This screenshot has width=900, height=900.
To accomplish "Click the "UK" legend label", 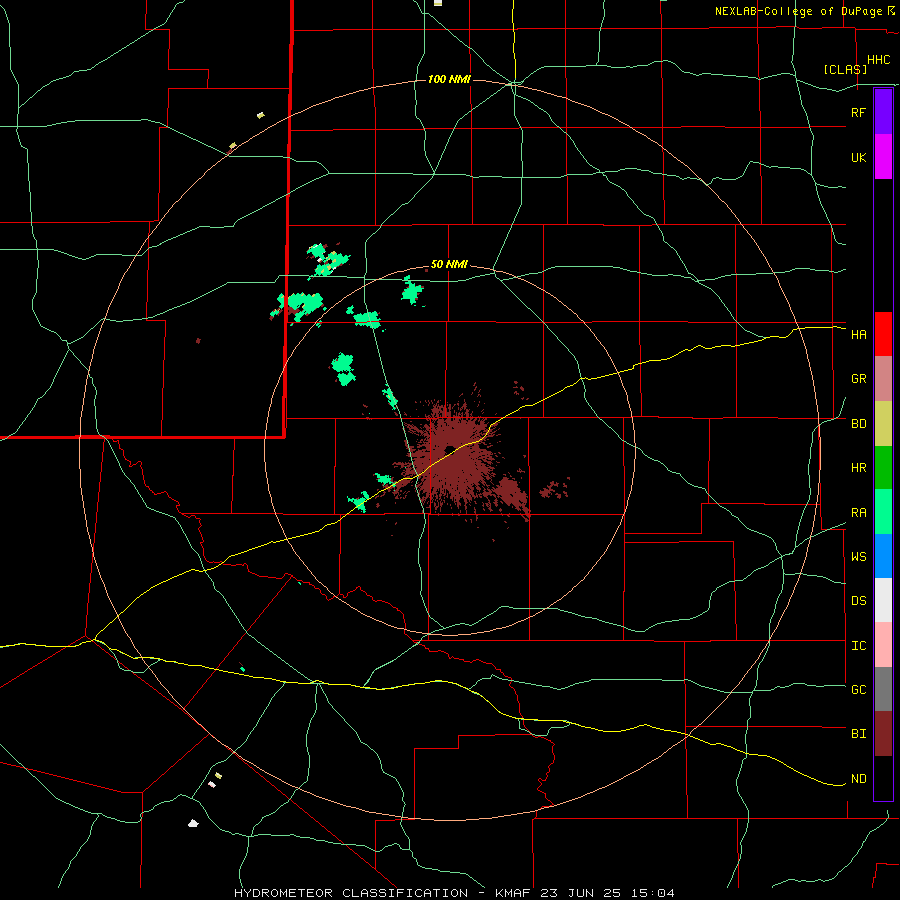I will [858, 158].
